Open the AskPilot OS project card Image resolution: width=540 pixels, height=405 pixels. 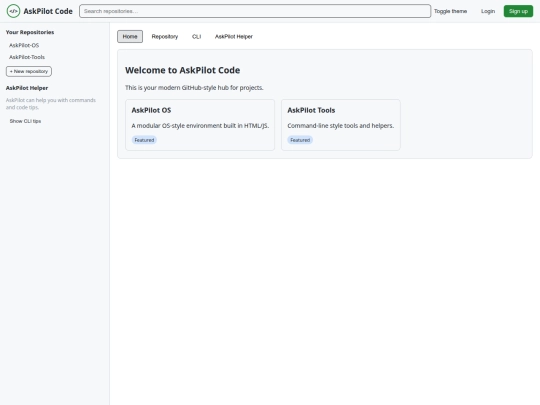tap(200, 125)
